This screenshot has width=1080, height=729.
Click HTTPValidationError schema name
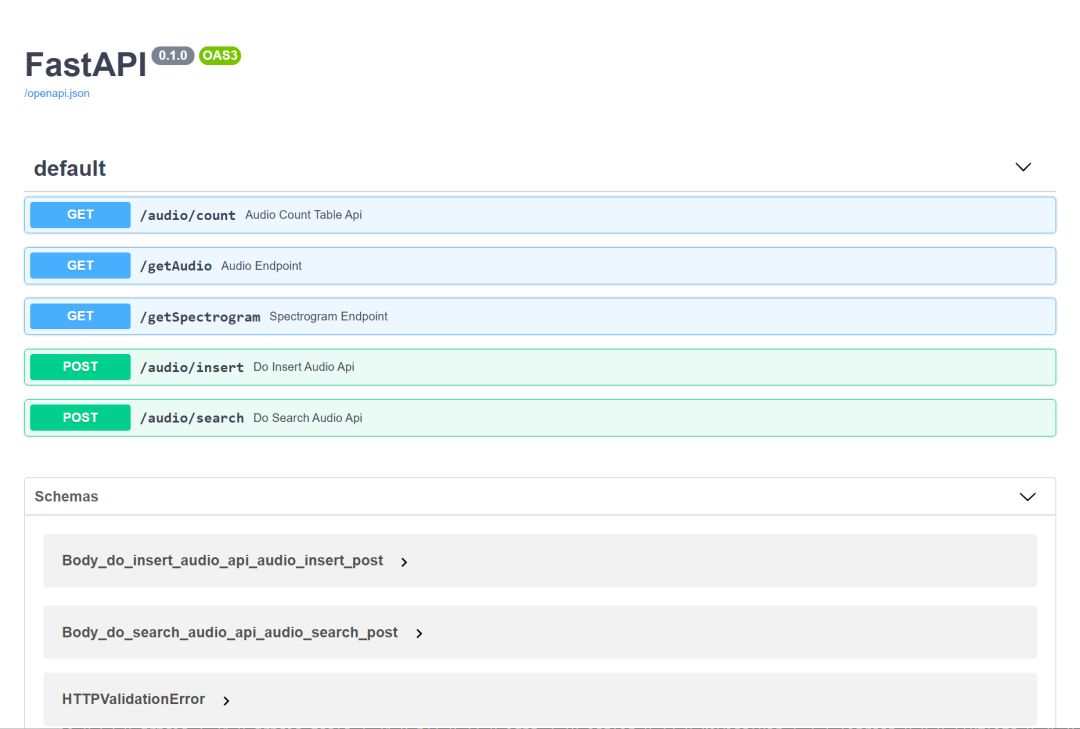click(134, 699)
